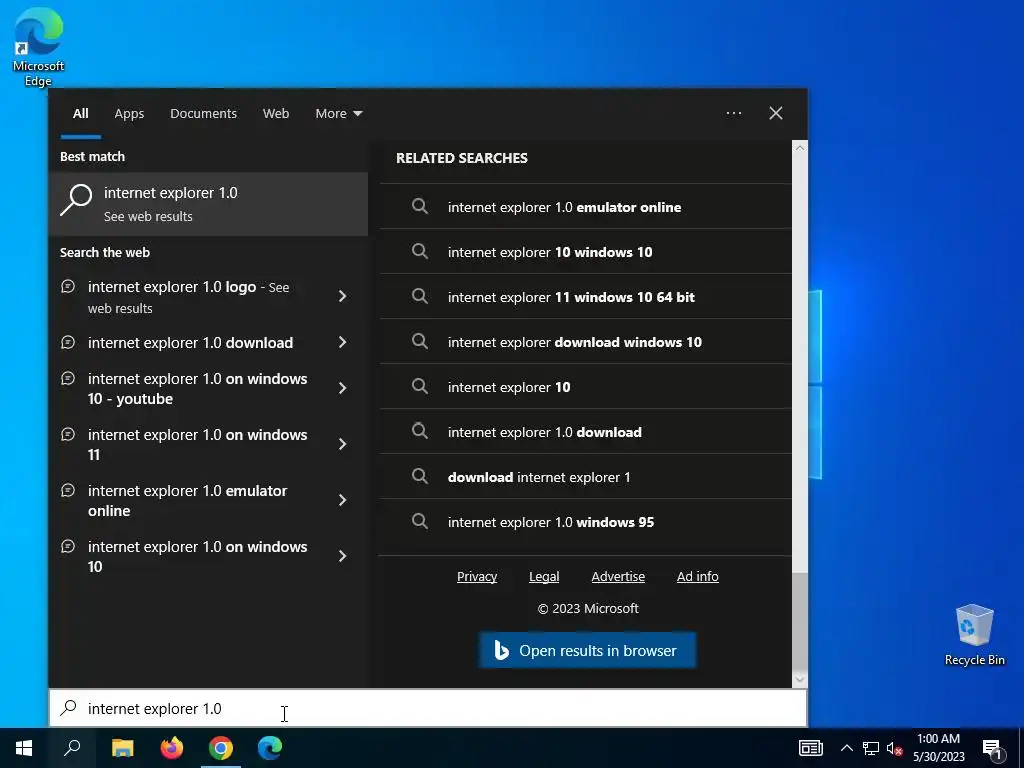The image size is (1024, 768).
Task: Expand arrow for left-panel 'emulator online' suggestion
Action: point(342,500)
